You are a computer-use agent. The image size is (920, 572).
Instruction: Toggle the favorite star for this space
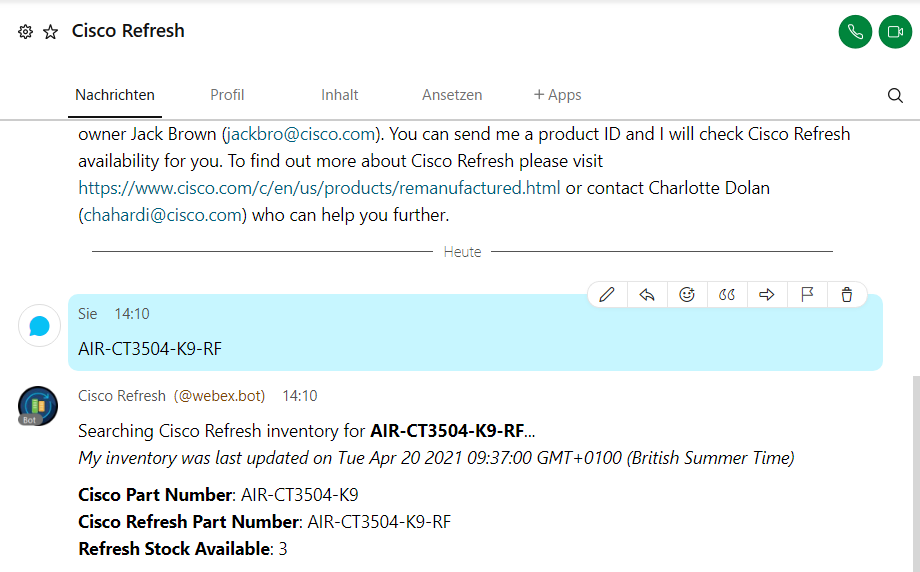click(x=51, y=32)
